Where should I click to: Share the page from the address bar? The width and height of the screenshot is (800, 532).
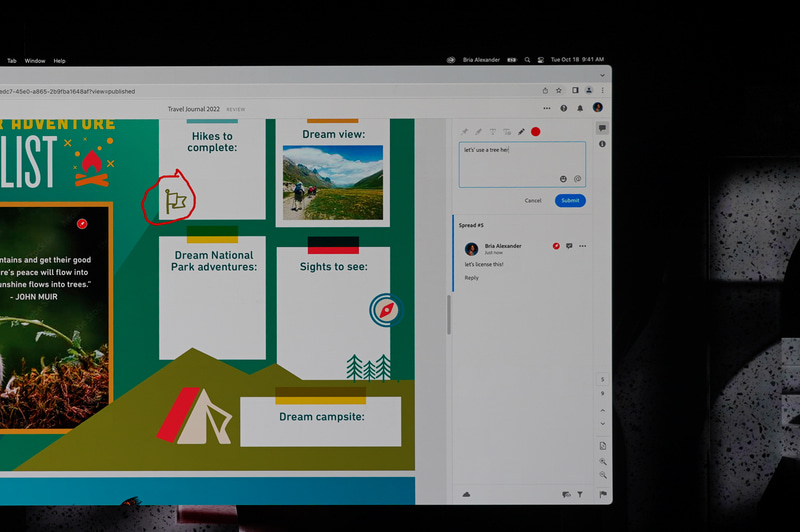coord(545,90)
